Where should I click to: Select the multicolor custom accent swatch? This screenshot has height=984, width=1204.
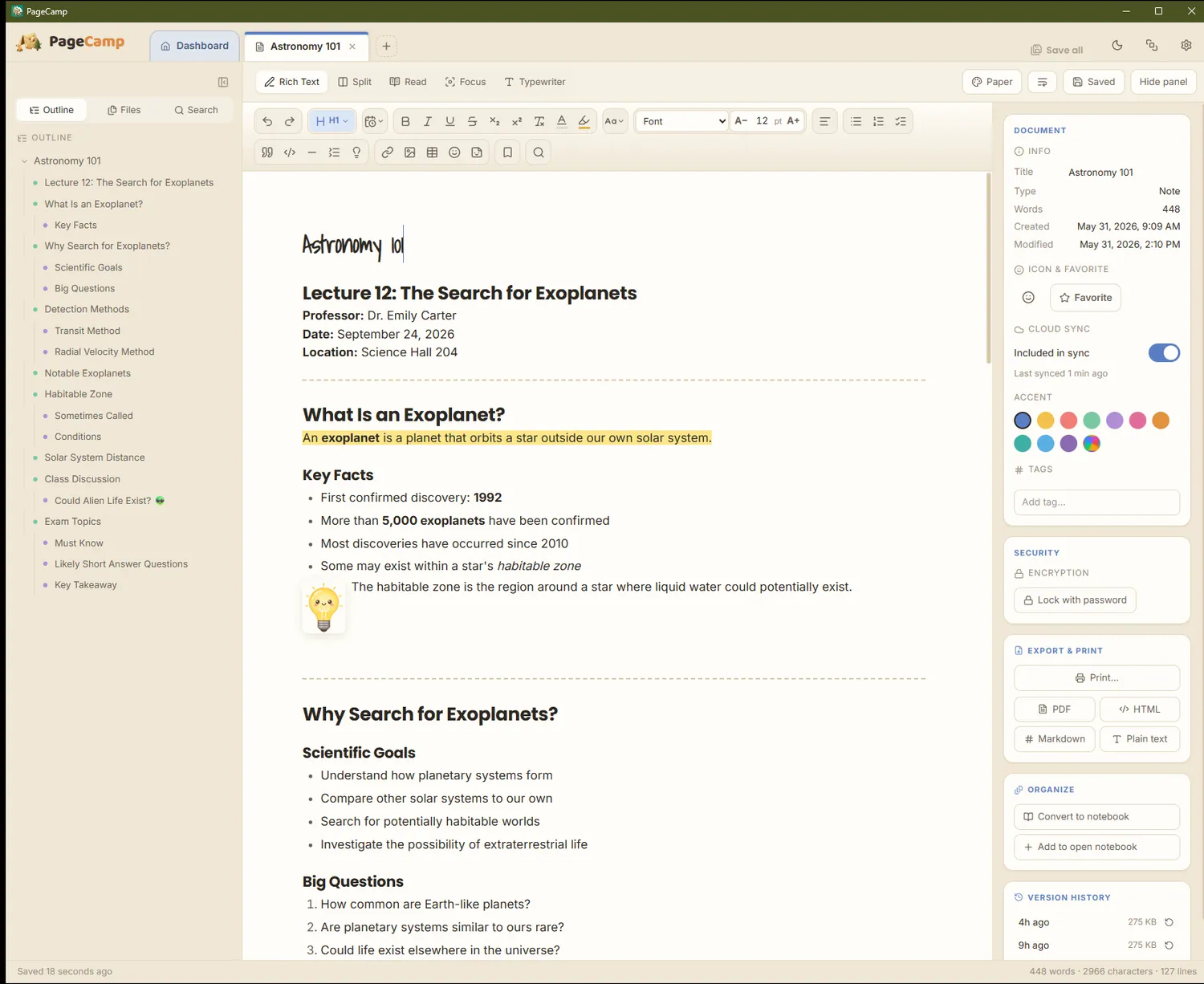(1092, 444)
